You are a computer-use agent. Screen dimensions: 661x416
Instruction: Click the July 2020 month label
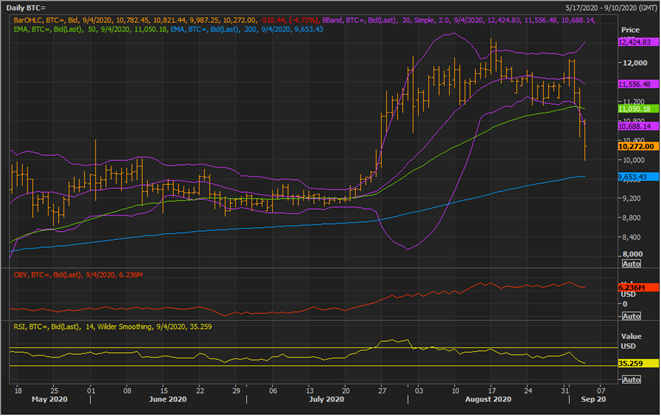pyautogui.click(x=326, y=399)
